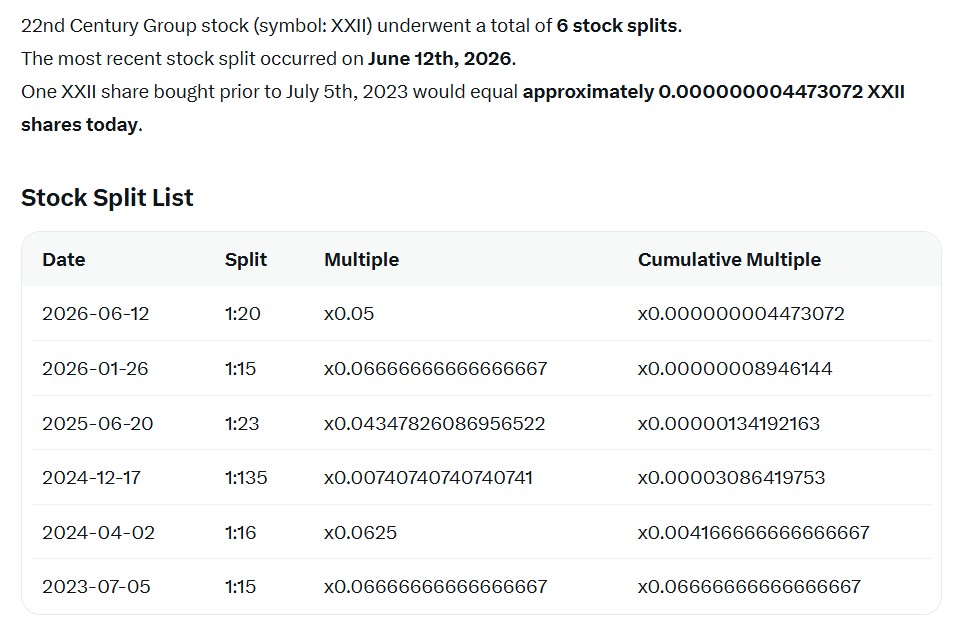
Task: Click the Multiple column header
Action: point(361,260)
